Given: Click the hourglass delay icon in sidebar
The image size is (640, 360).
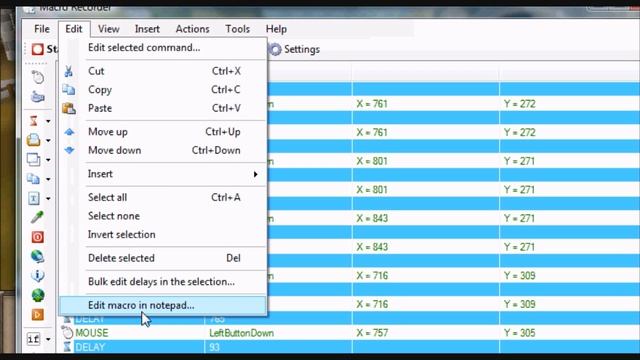Looking at the screenshot, I should pyautogui.click(x=34, y=121).
